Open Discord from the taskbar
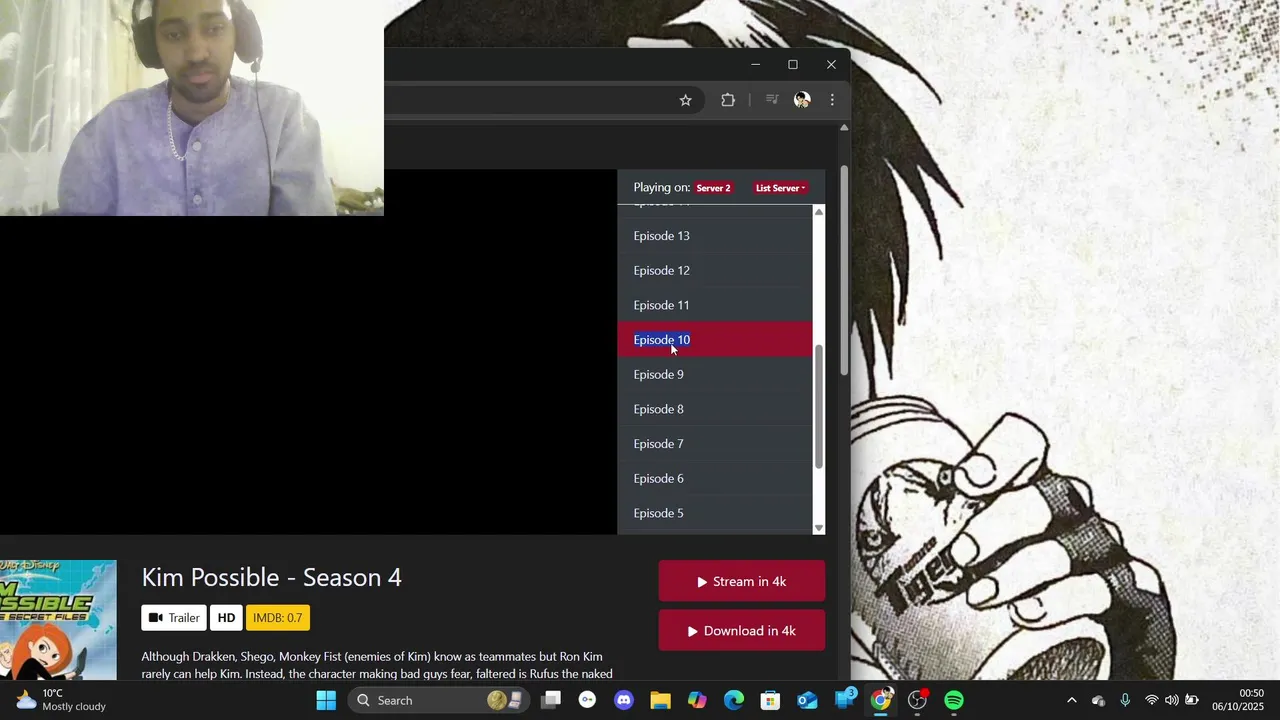The height and width of the screenshot is (720, 1280). tap(624, 700)
